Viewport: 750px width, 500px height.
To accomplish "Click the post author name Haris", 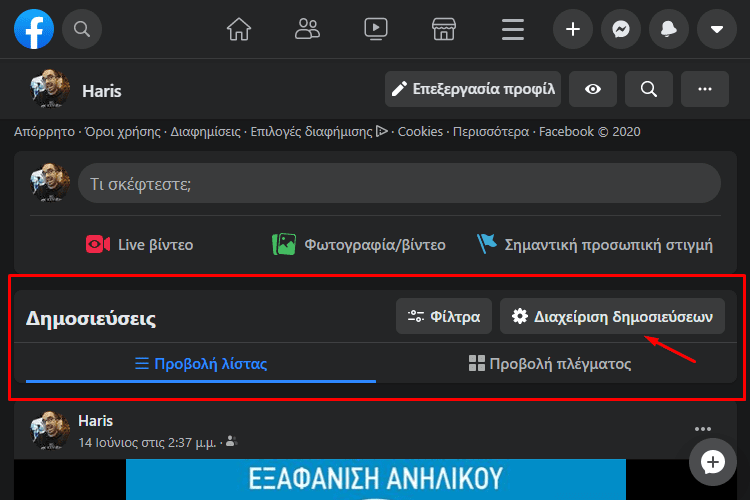I will pyautogui.click(x=96, y=421).
